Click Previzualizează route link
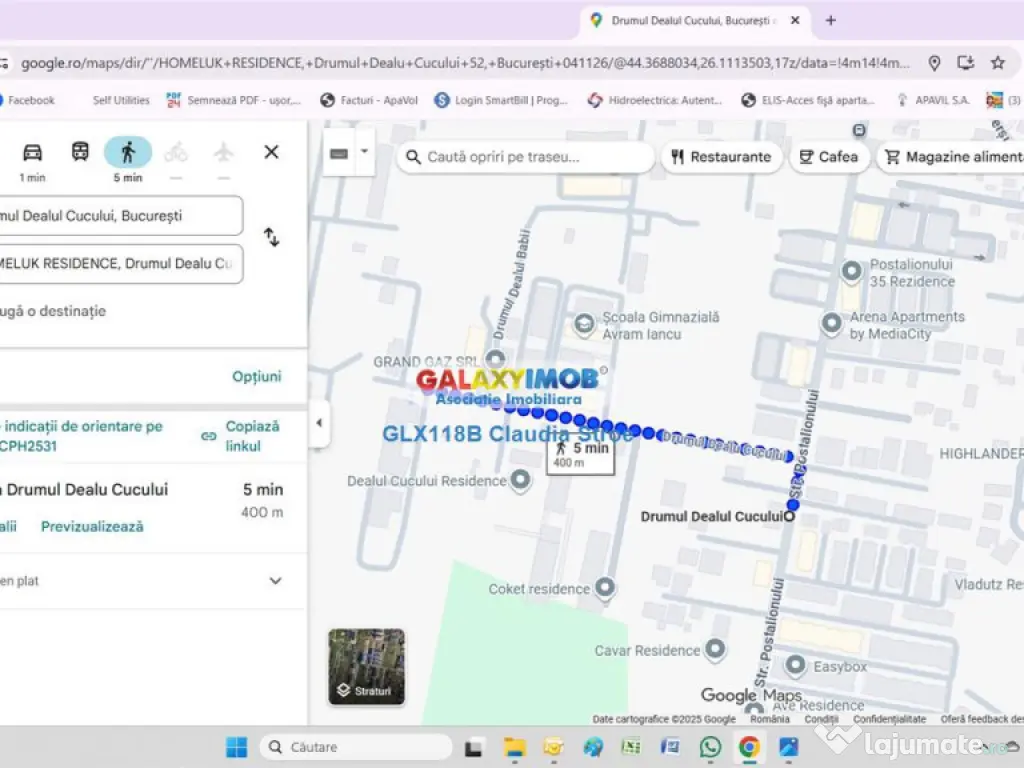 coord(92,526)
